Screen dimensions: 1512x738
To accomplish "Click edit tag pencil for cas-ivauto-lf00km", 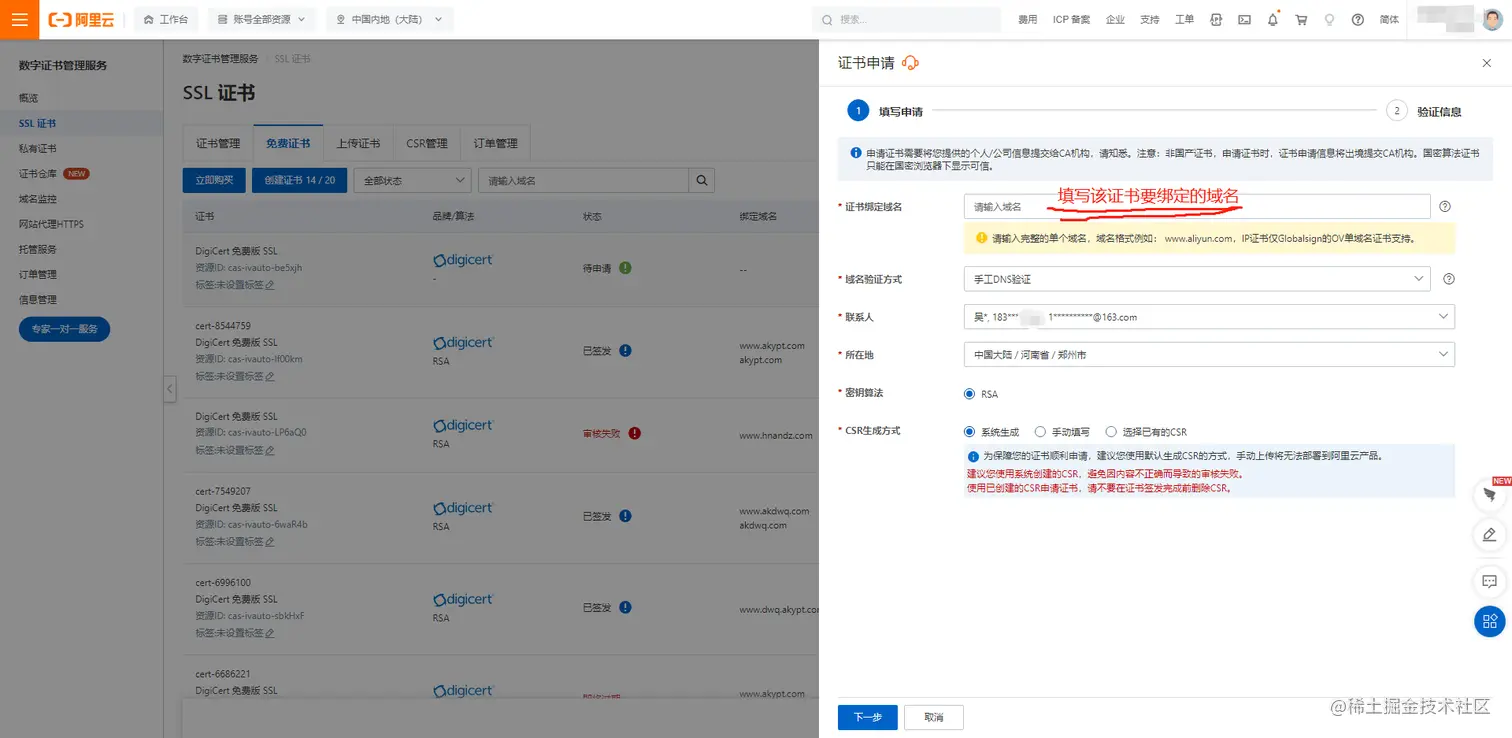I will point(270,377).
